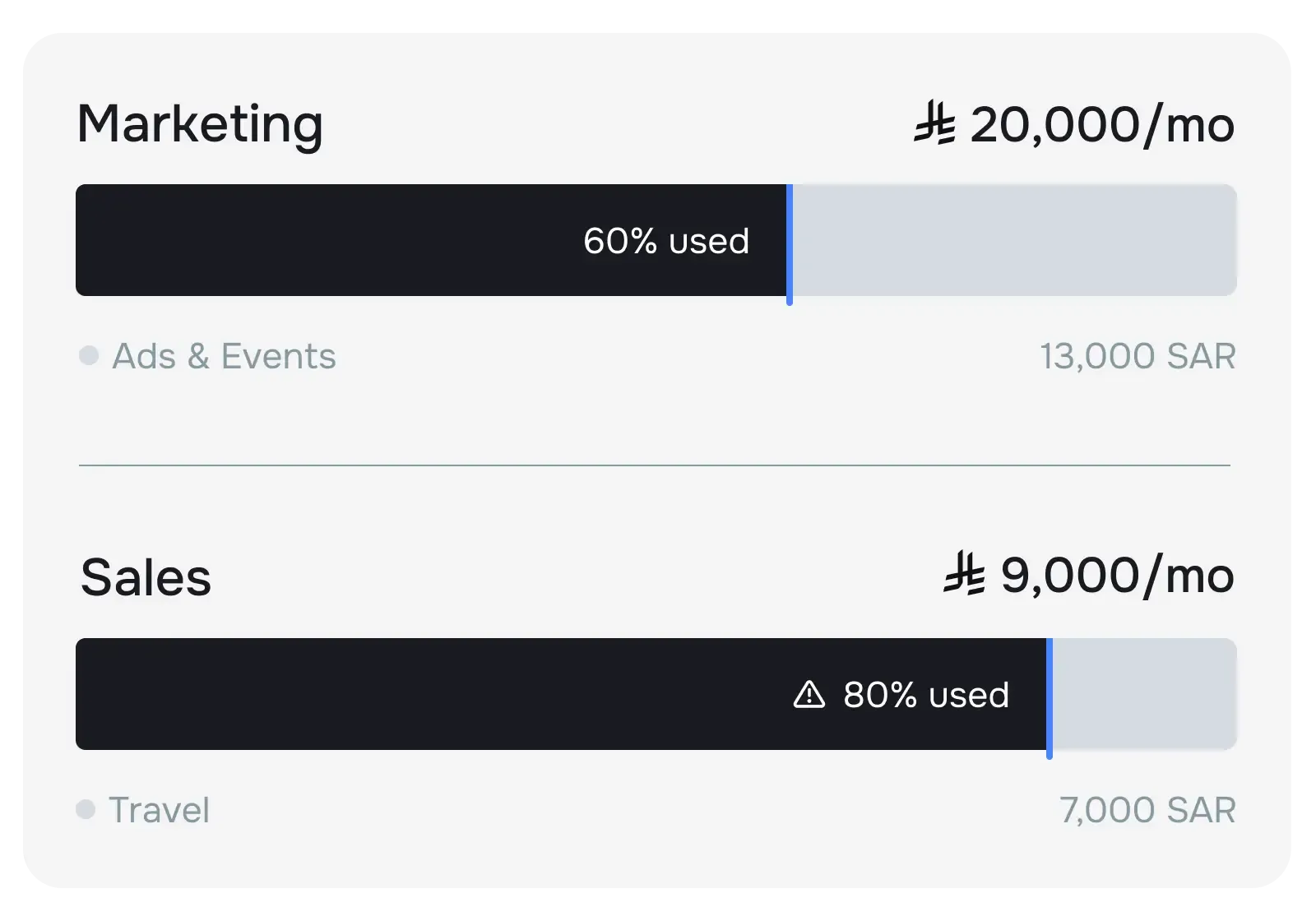Click the "60% used" label
Image resolution: width=1316 pixels, height=921 pixels.
[666, 241]
